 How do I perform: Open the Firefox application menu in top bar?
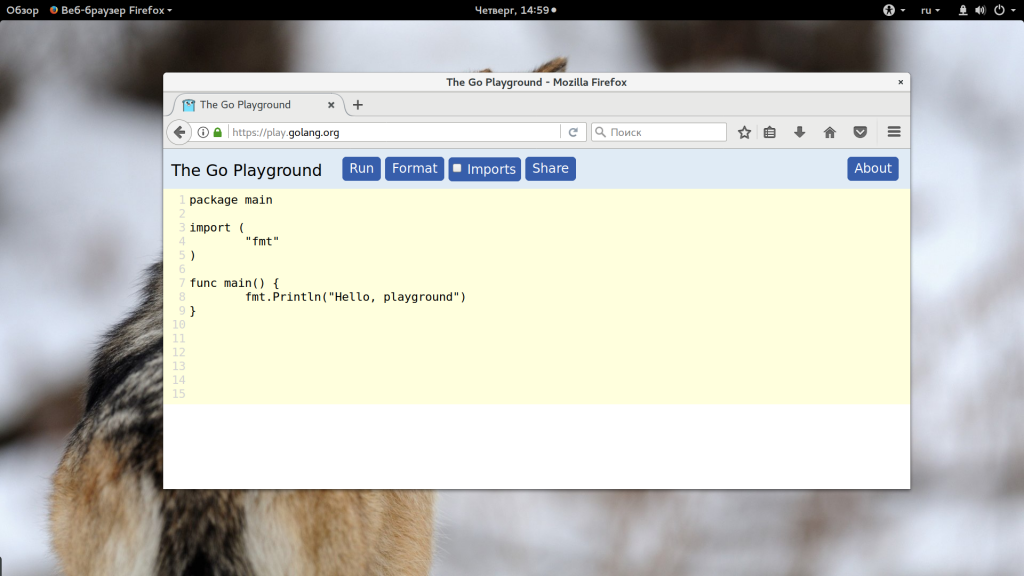coord(111,10)
